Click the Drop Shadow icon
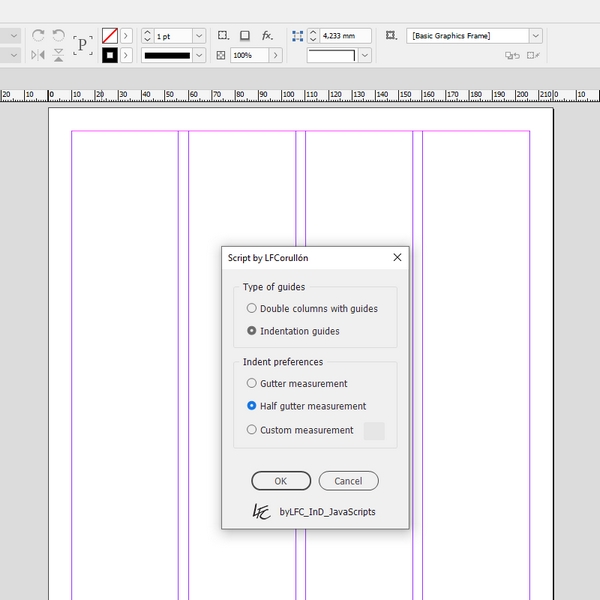 coord(245,36)
